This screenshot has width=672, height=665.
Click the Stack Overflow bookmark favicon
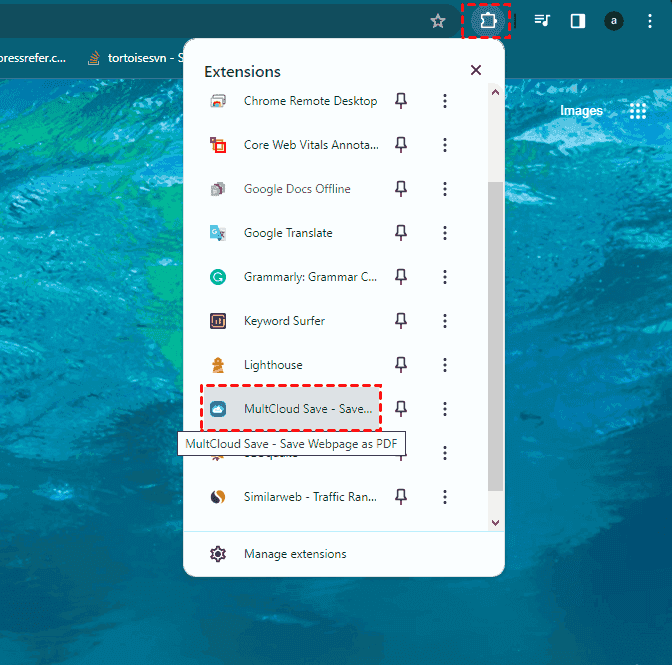[94, 58]
